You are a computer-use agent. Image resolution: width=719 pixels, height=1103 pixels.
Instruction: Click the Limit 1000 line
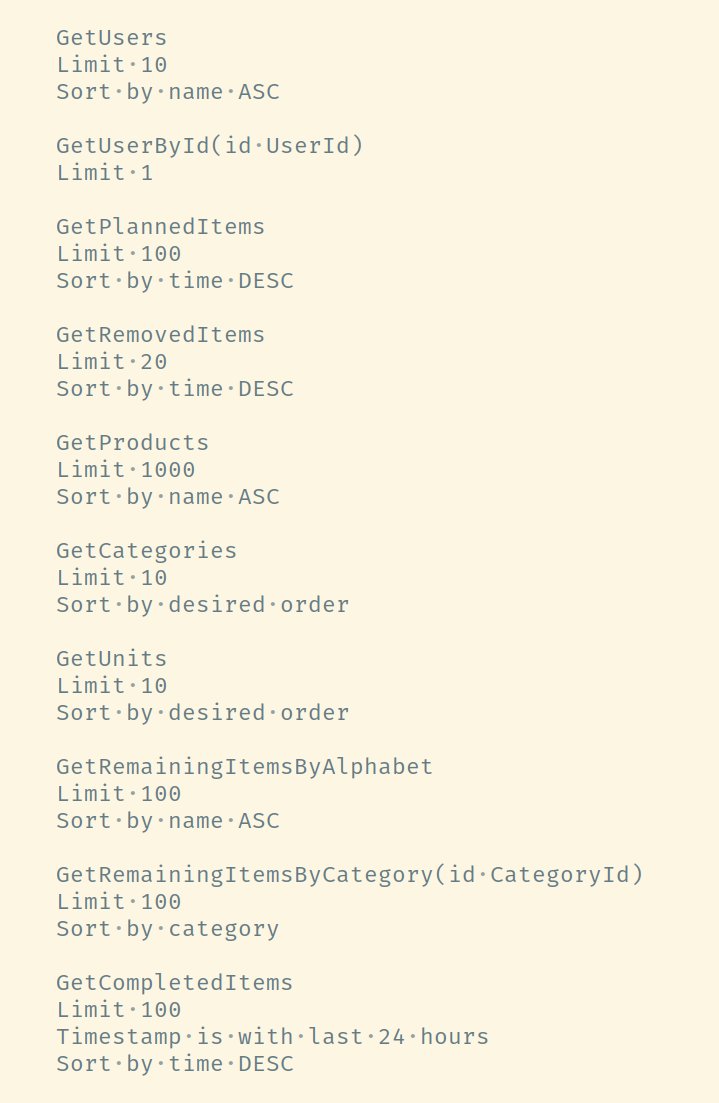click(125, 470)
